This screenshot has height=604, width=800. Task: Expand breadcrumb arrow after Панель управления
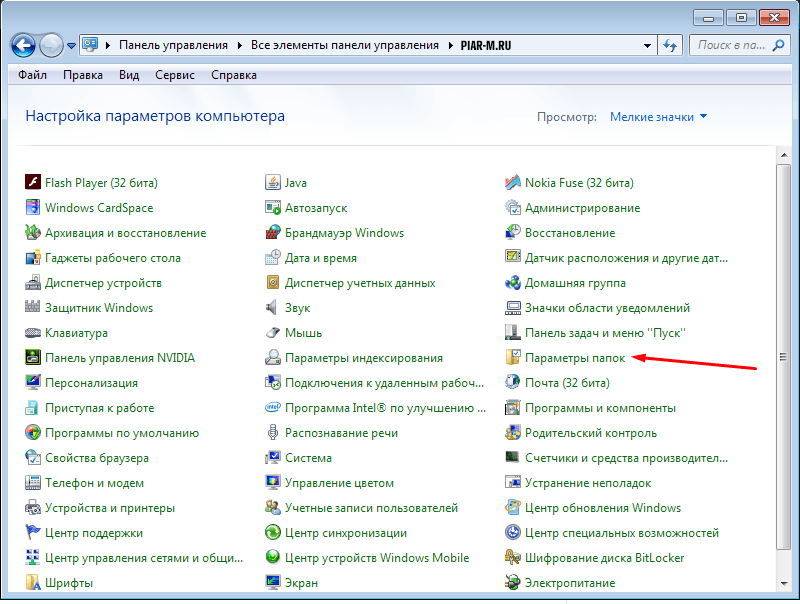pyautogui.click(x=240, y=45)
